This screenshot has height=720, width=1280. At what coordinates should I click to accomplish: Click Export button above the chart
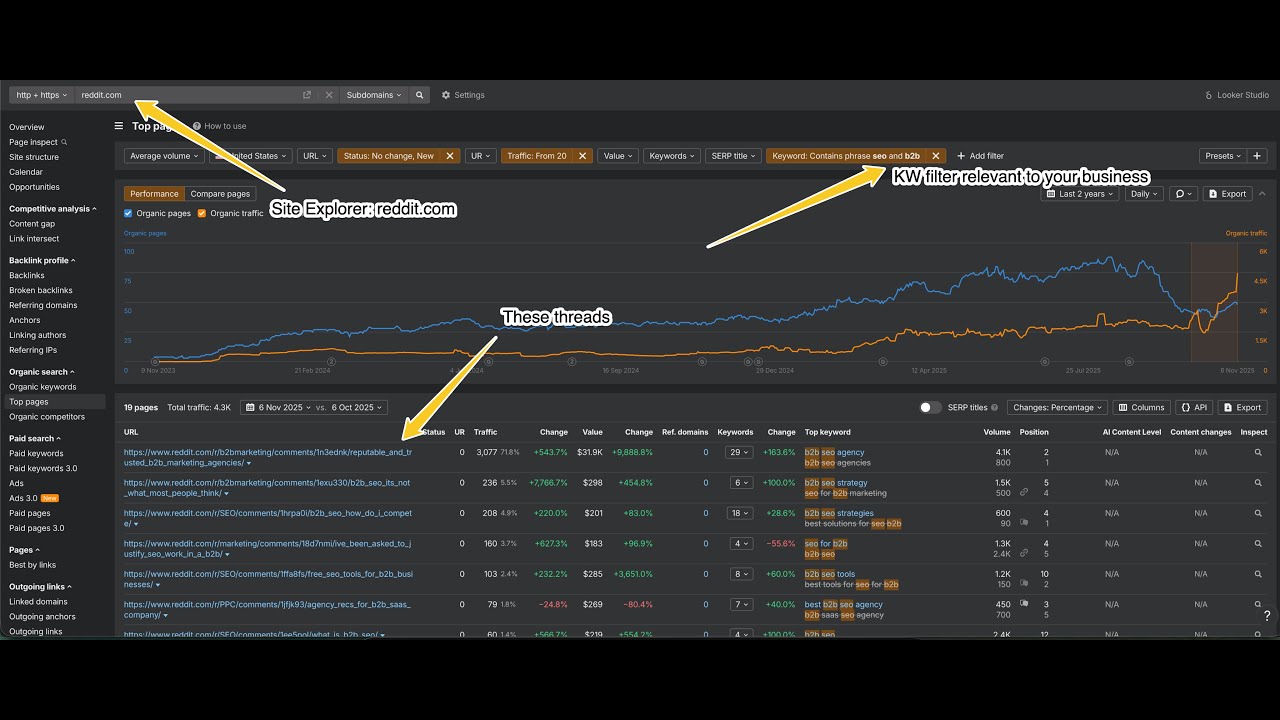click(x=1227, y=194)
